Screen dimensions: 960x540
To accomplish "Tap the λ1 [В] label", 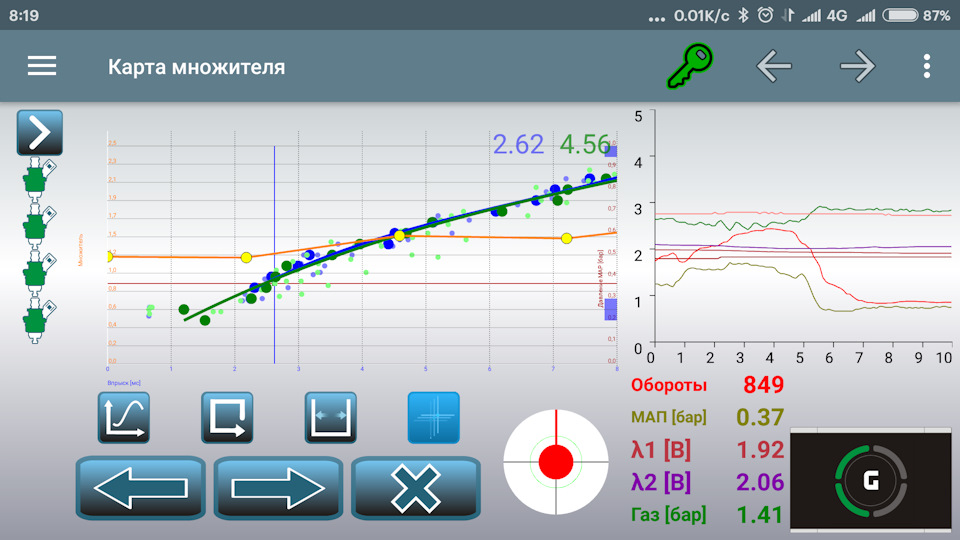I will [661, 450].
